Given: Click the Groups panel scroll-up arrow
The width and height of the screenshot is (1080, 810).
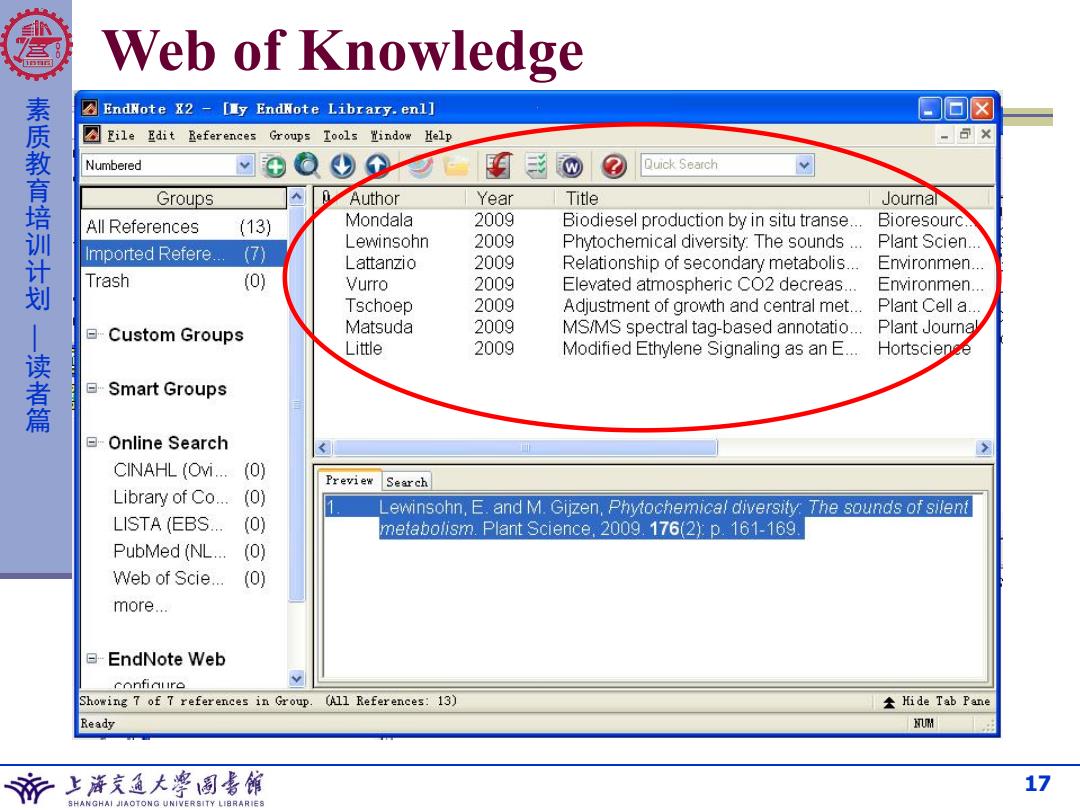Looking at the screenshot, I should pyautogui.click(x=296, y=197).
